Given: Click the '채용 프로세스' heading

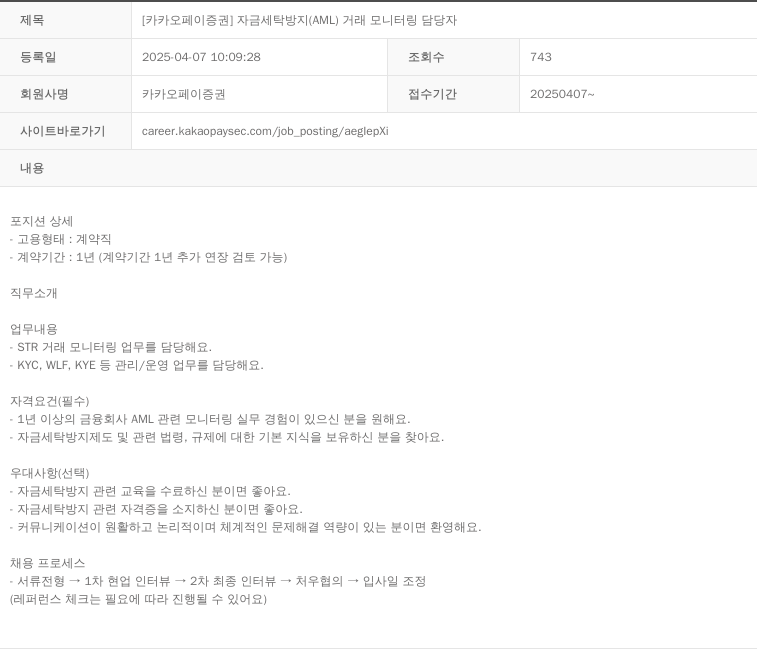Looking at the screenshot, I should pyautogui.click(x=48, y=563).
